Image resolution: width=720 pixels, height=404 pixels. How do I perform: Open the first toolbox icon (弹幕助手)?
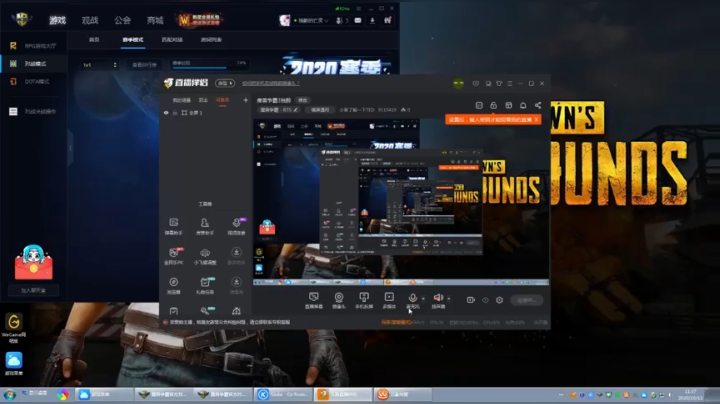[174, 226]
